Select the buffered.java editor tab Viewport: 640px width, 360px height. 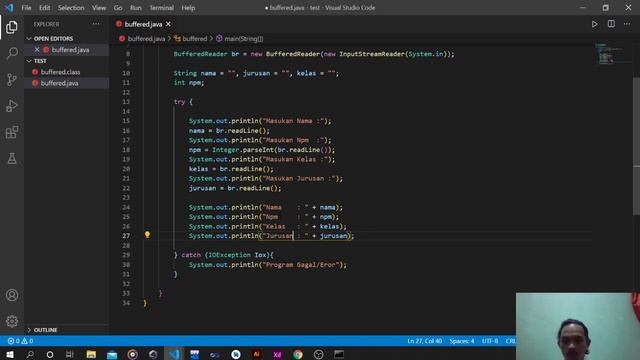[x=143, y=24]
